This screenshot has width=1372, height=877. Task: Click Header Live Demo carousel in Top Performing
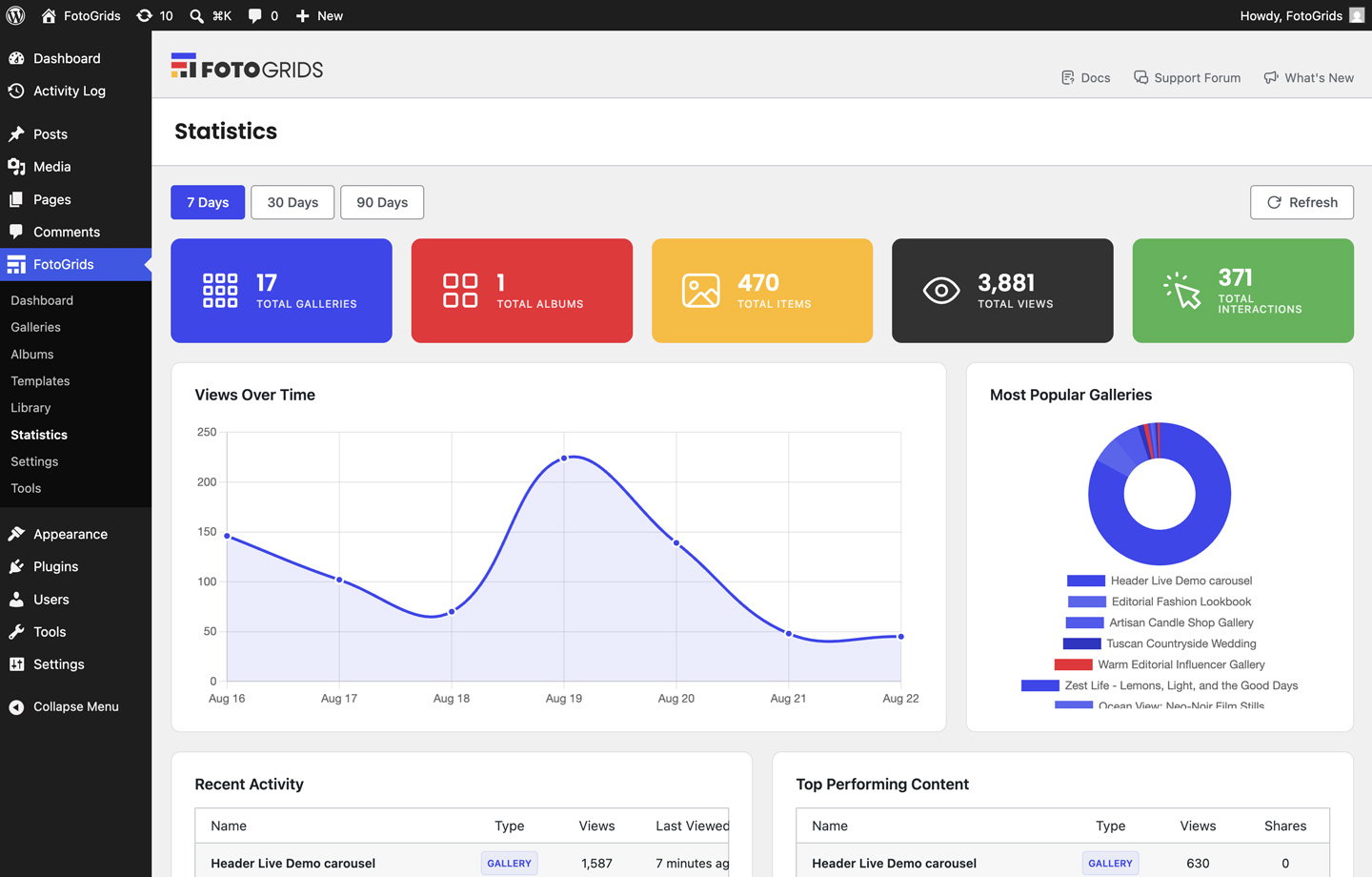point(894,863)
